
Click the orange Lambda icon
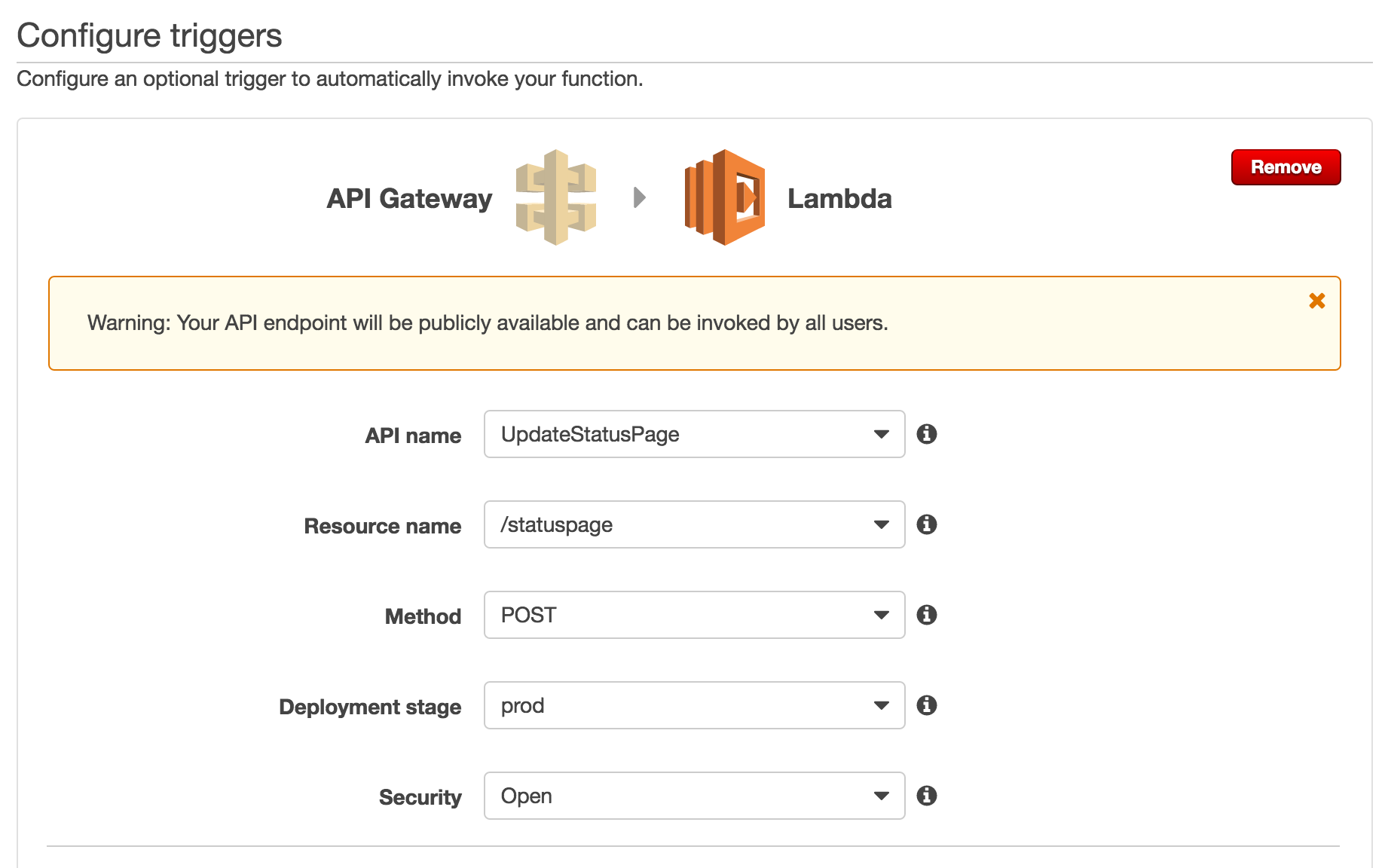coord(725,197)
